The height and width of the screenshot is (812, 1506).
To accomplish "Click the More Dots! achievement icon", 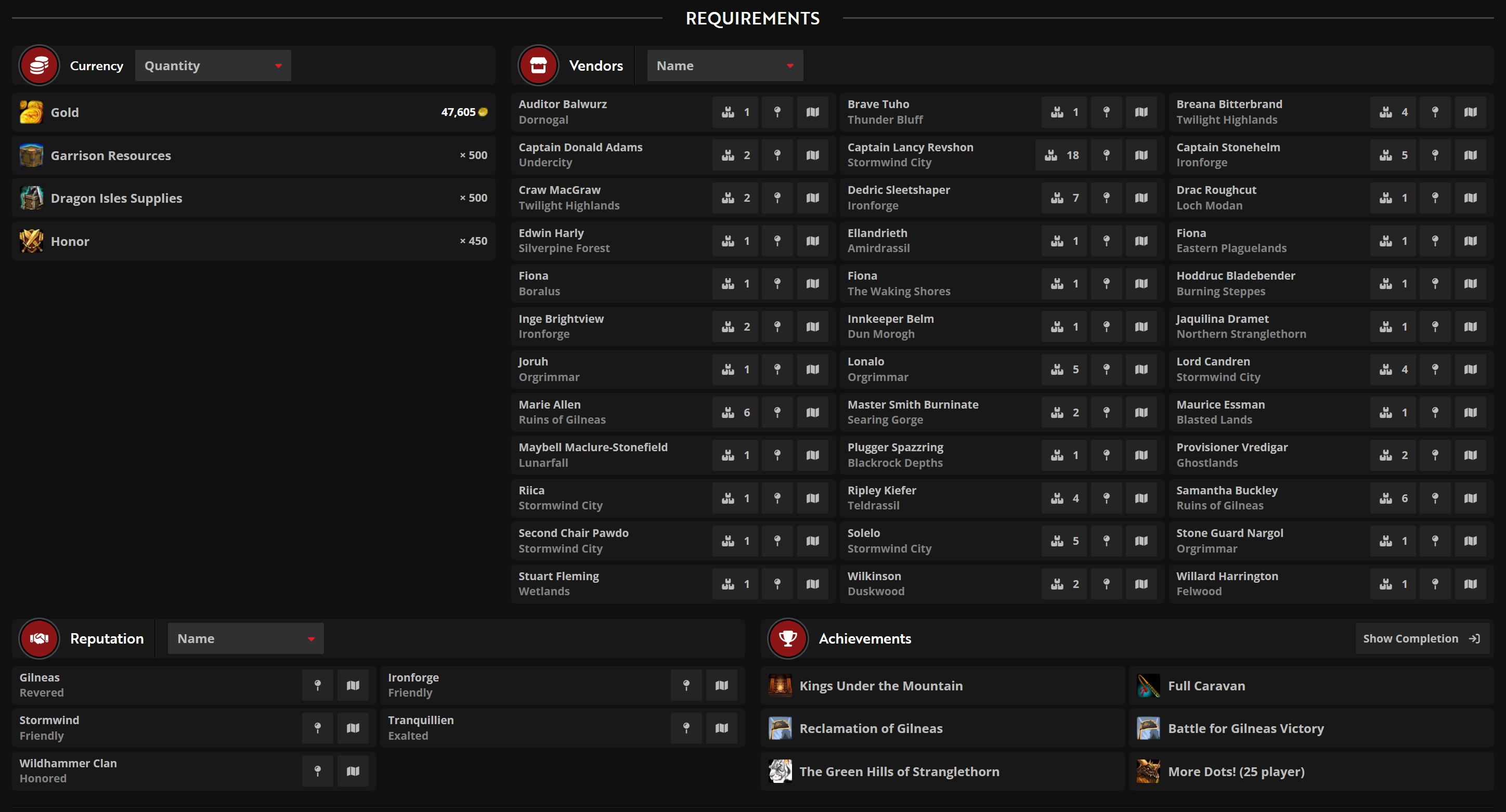I will pos(1148,771).
